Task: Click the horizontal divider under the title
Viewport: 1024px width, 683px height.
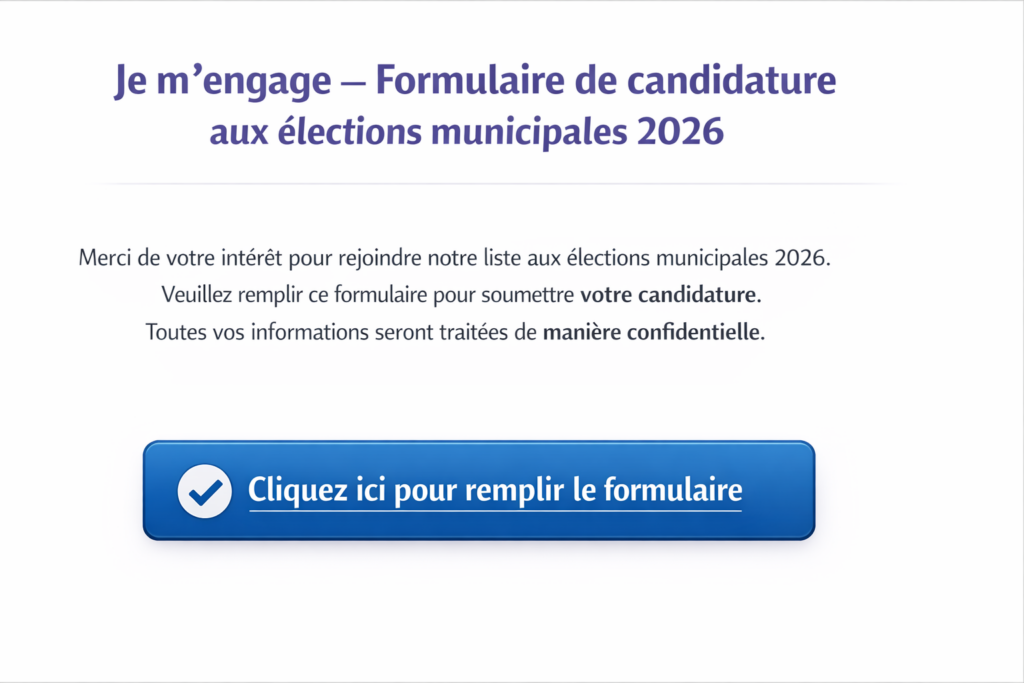Action: 497,185
